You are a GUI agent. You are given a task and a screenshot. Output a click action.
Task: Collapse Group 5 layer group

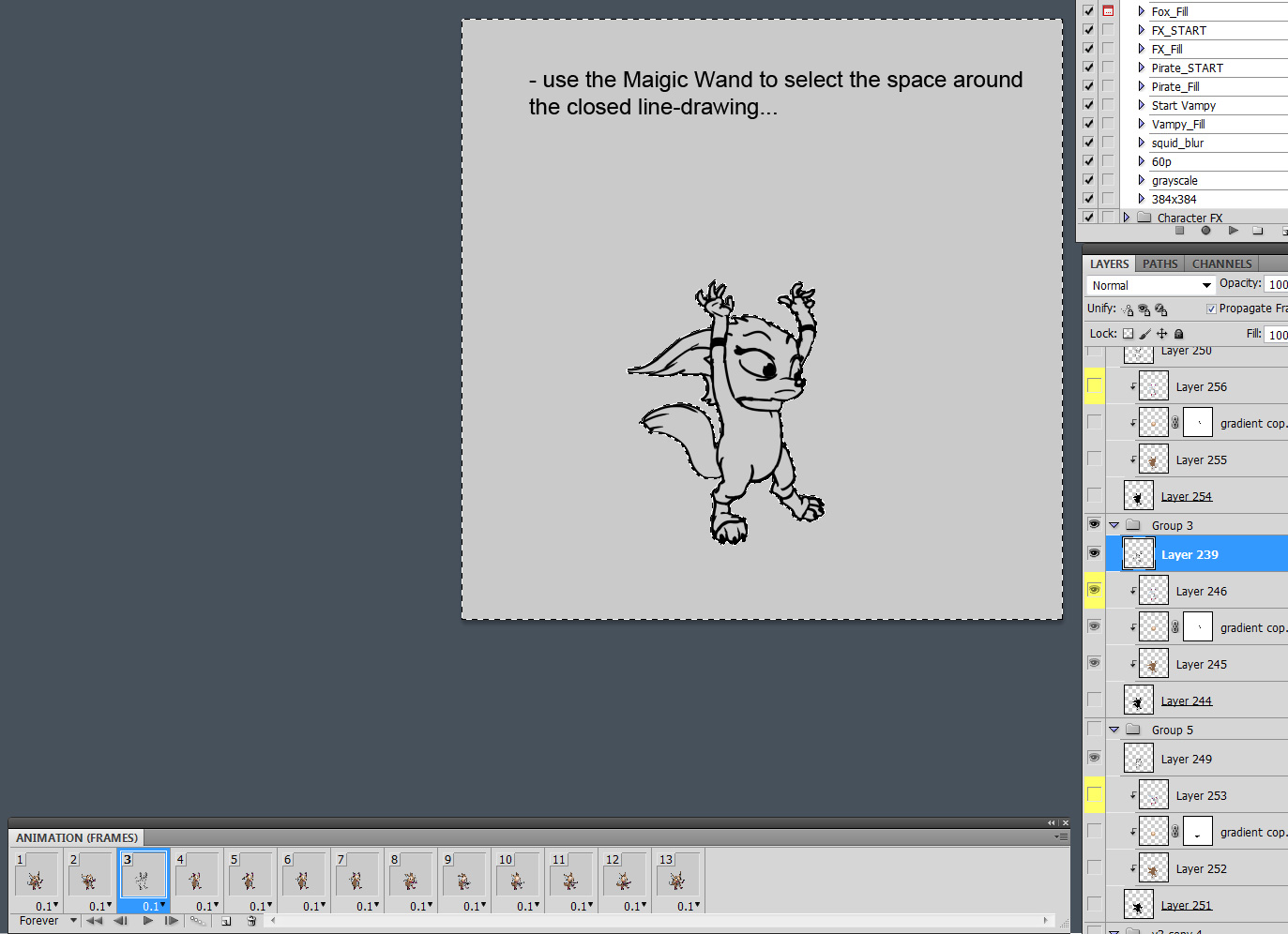pyautogui.click(x=1114, y=730)
